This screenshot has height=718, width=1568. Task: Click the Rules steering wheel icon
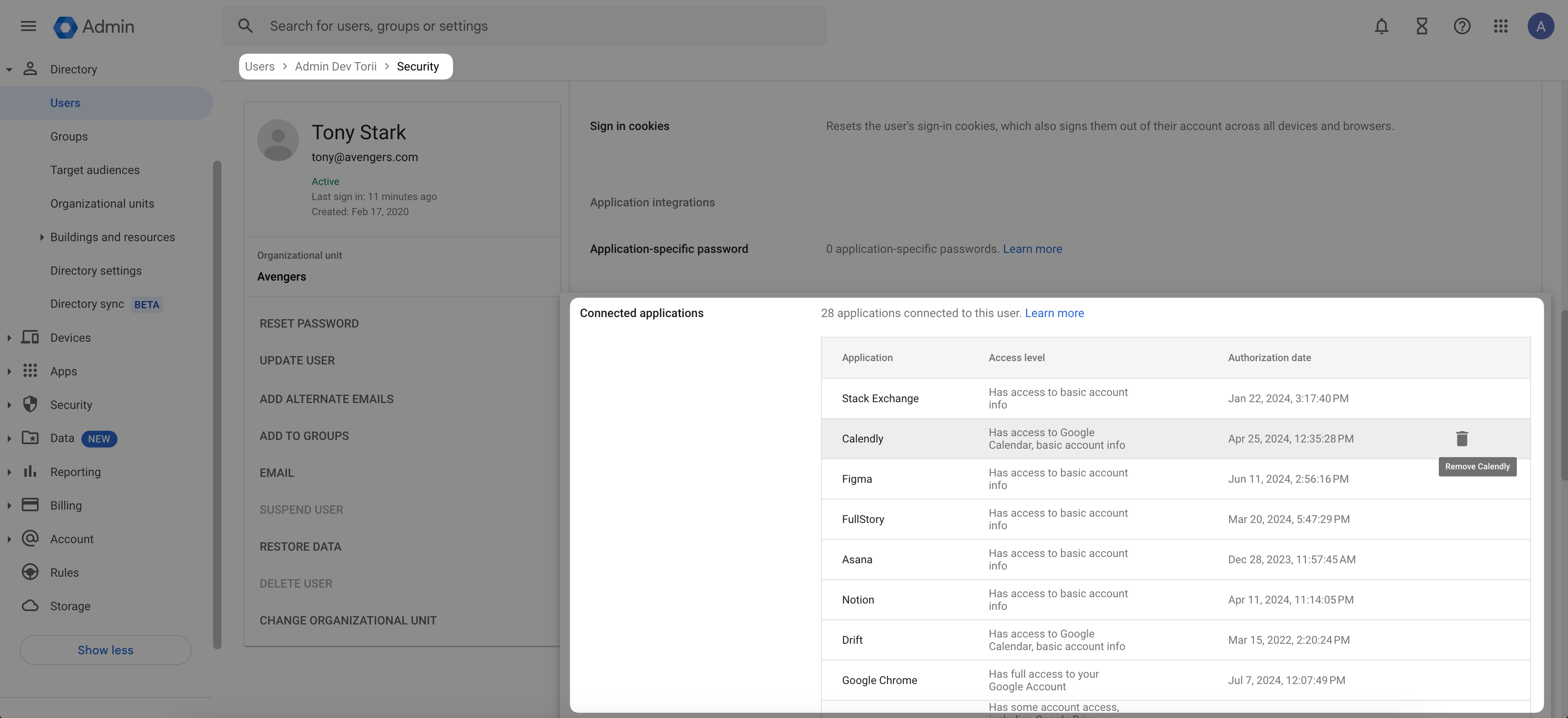(30, 572)
